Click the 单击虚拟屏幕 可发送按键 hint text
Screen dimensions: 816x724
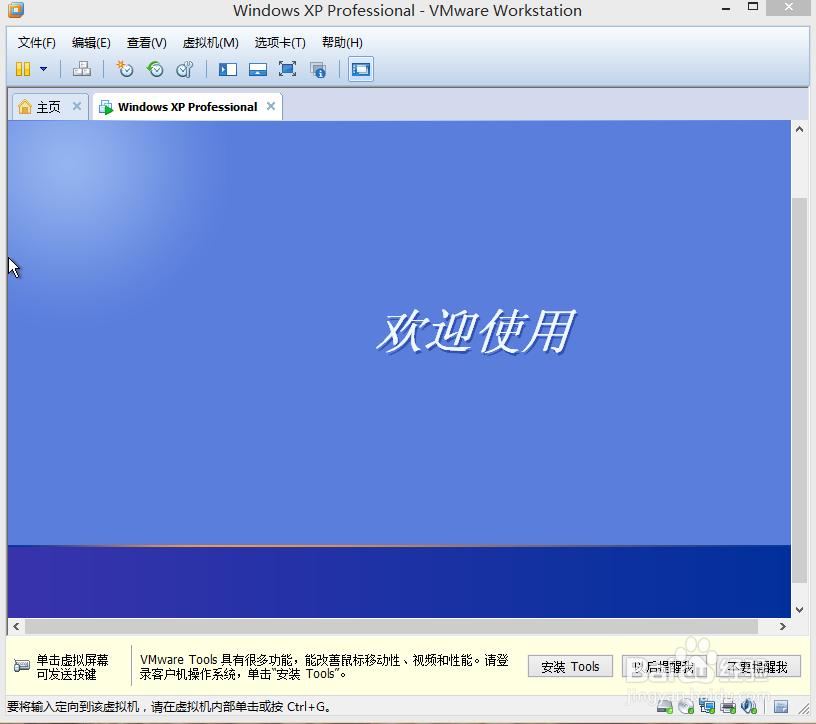72,667
